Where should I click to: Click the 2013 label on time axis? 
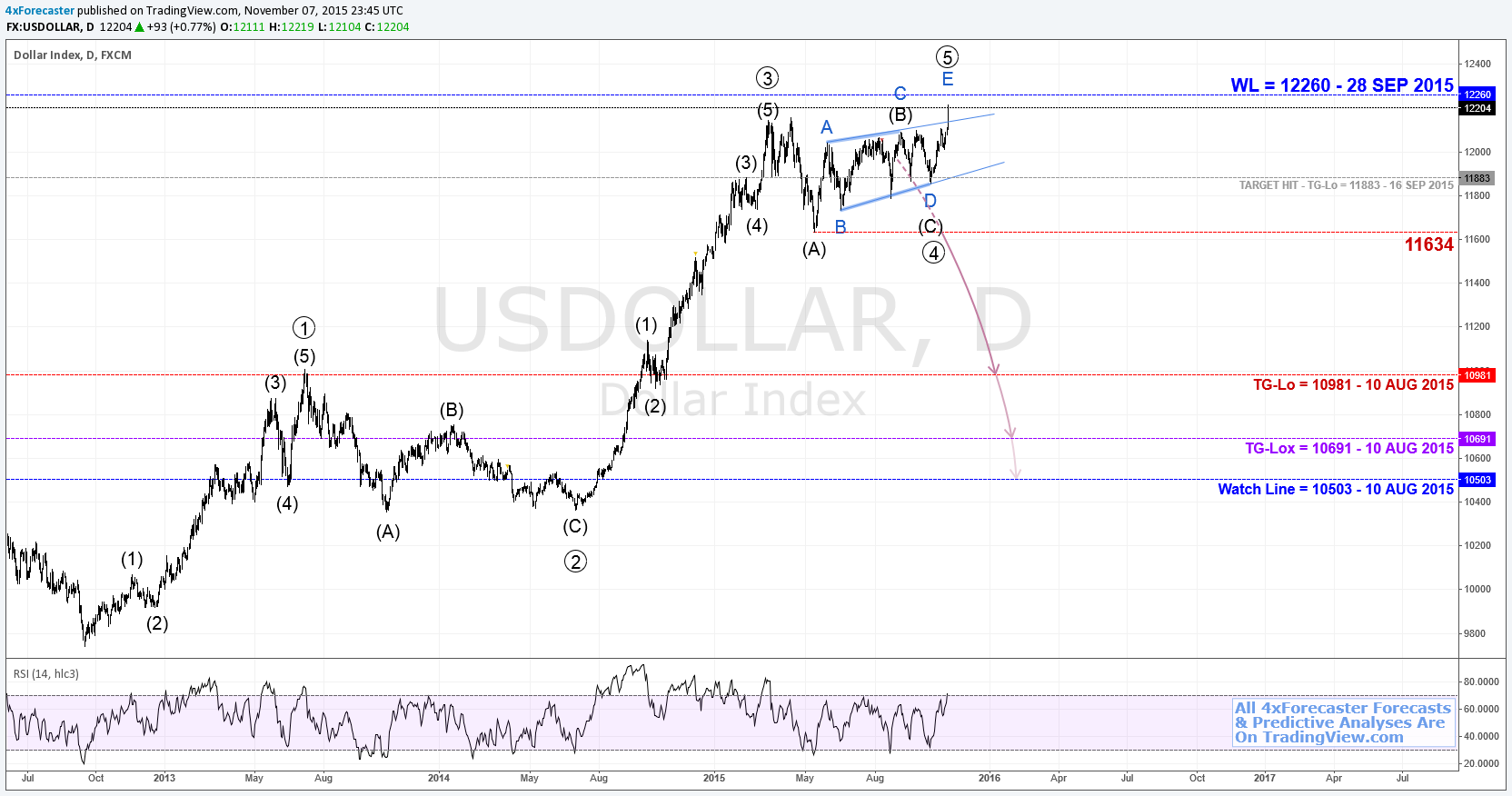[x=164, y=778]
